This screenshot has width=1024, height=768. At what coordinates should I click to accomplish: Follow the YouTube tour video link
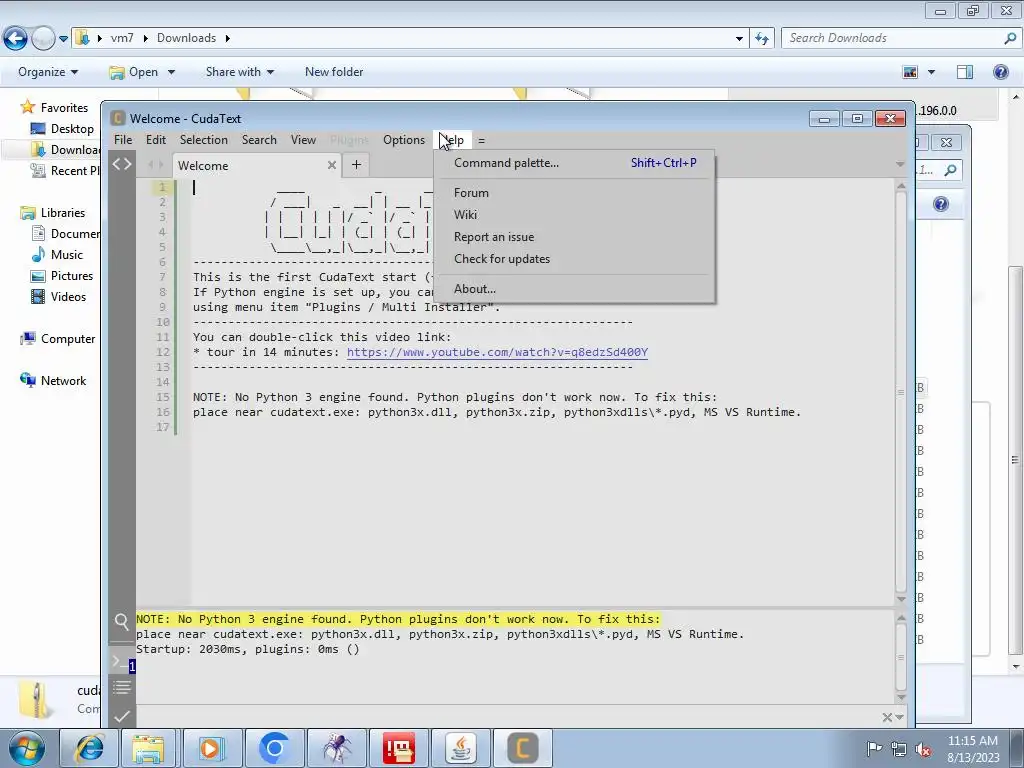pyautogui.click(x=497, y=352)
